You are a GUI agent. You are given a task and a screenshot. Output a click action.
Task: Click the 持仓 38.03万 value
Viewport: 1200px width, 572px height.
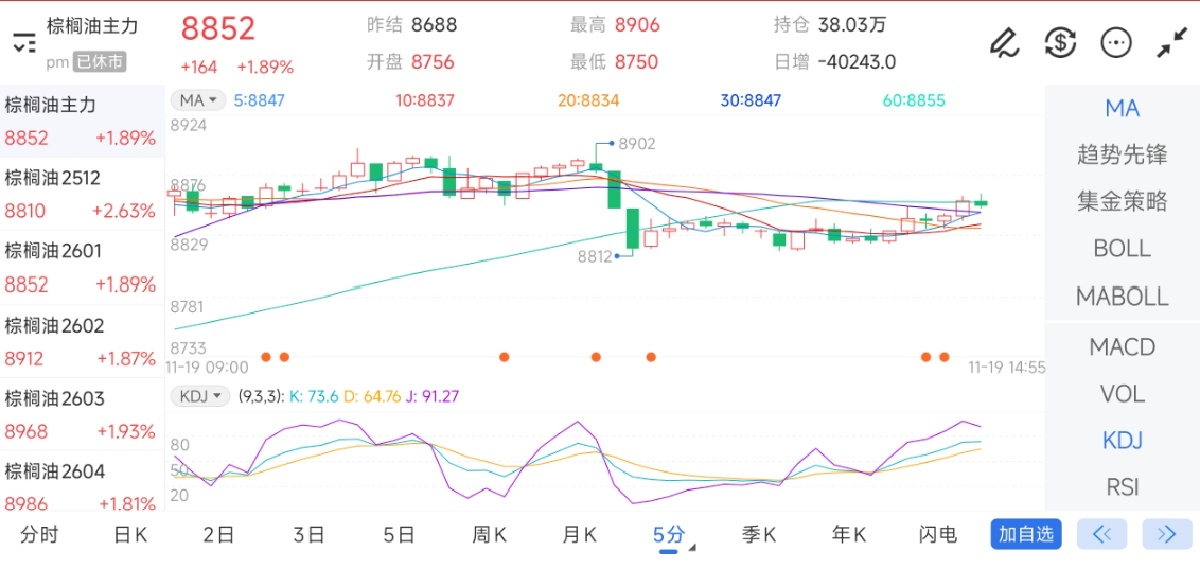pos(852,25)
